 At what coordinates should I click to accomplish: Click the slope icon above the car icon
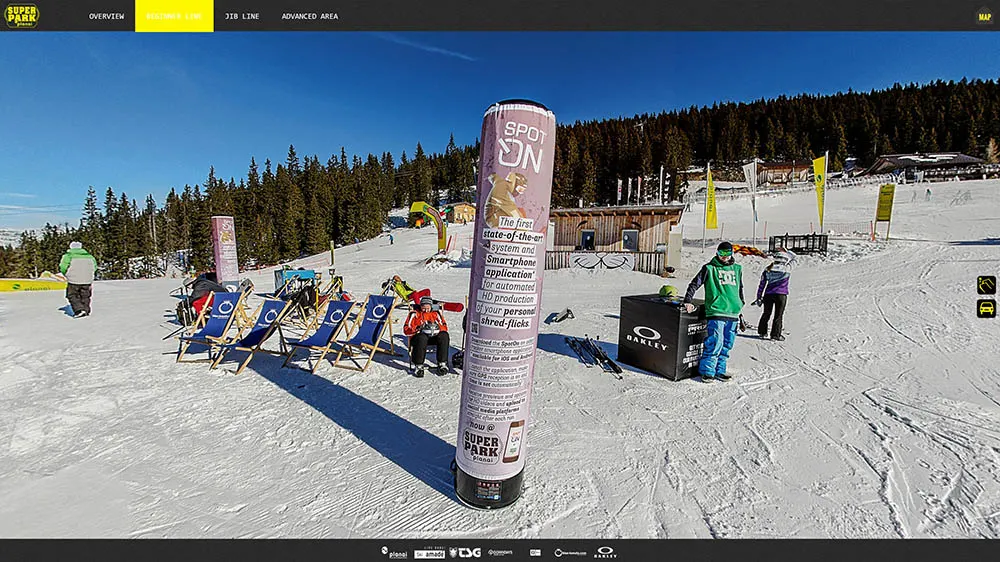click(x=986, y=285)
